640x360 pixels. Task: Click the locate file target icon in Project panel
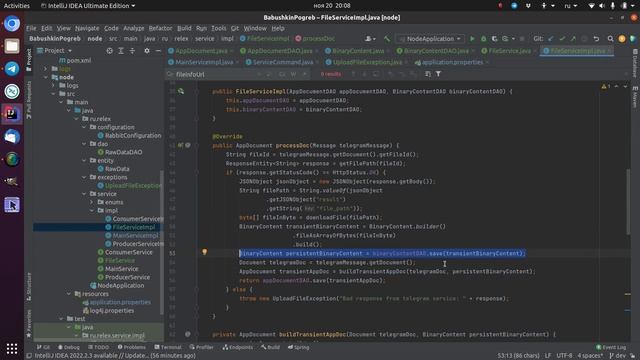click(109, 51)
